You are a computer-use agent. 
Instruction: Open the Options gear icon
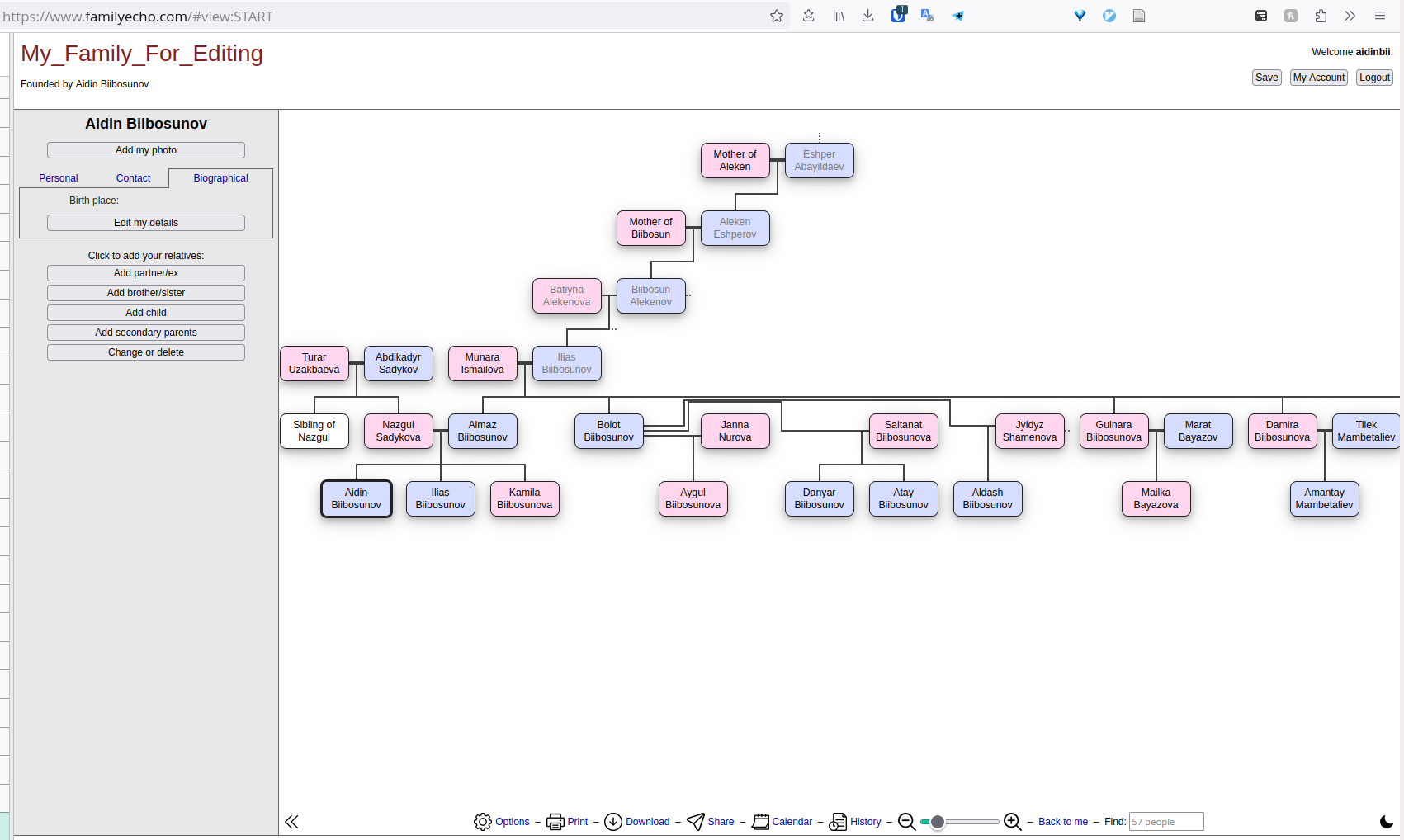point(483,822)
